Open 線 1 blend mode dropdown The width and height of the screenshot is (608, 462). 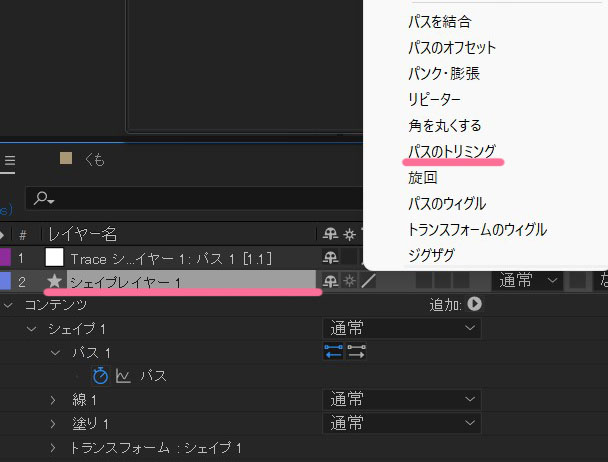click(402, 399)
